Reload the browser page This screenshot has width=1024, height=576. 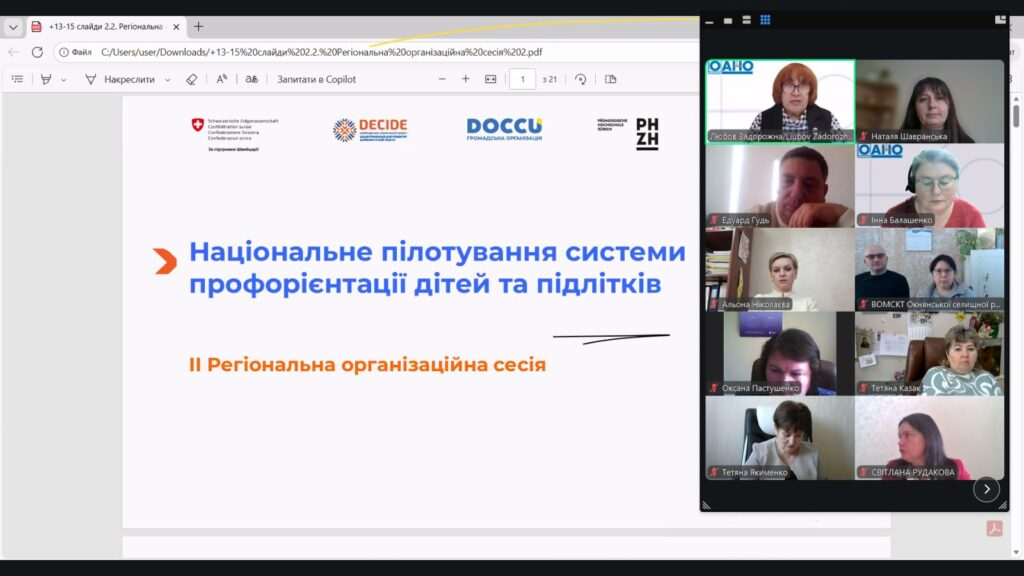[37, 52]
